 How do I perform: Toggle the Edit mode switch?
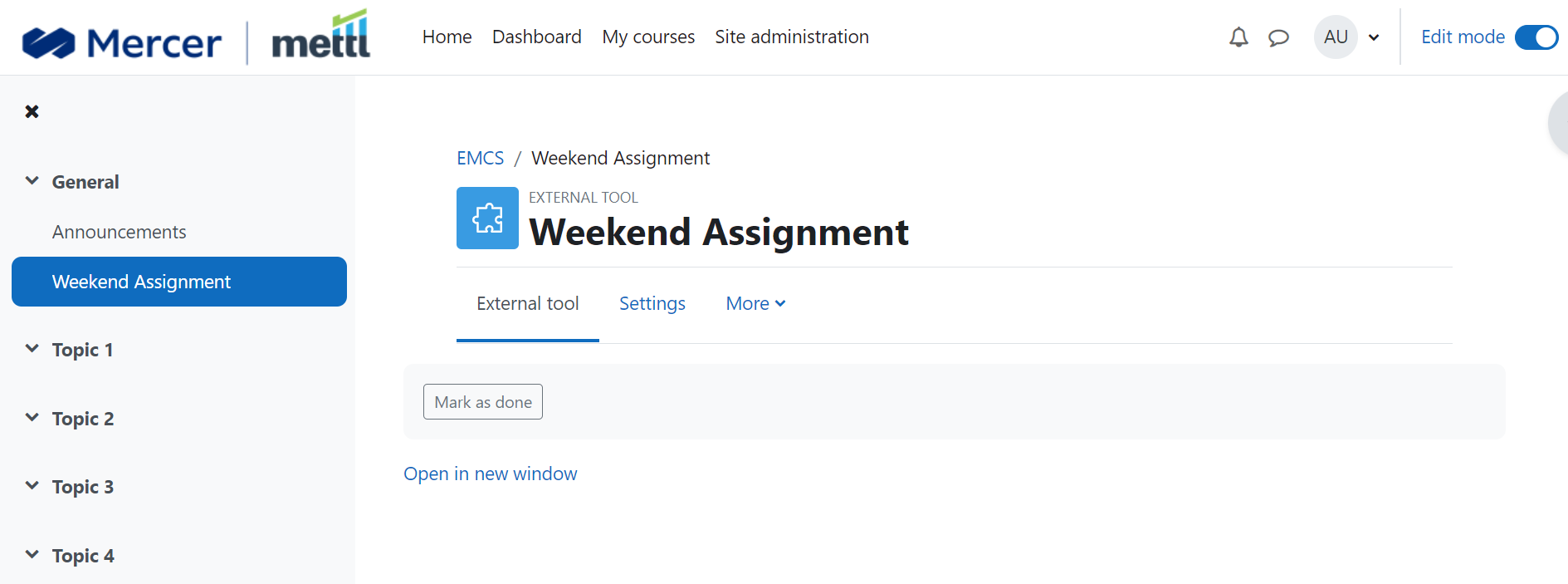[x=1536, y=37]
